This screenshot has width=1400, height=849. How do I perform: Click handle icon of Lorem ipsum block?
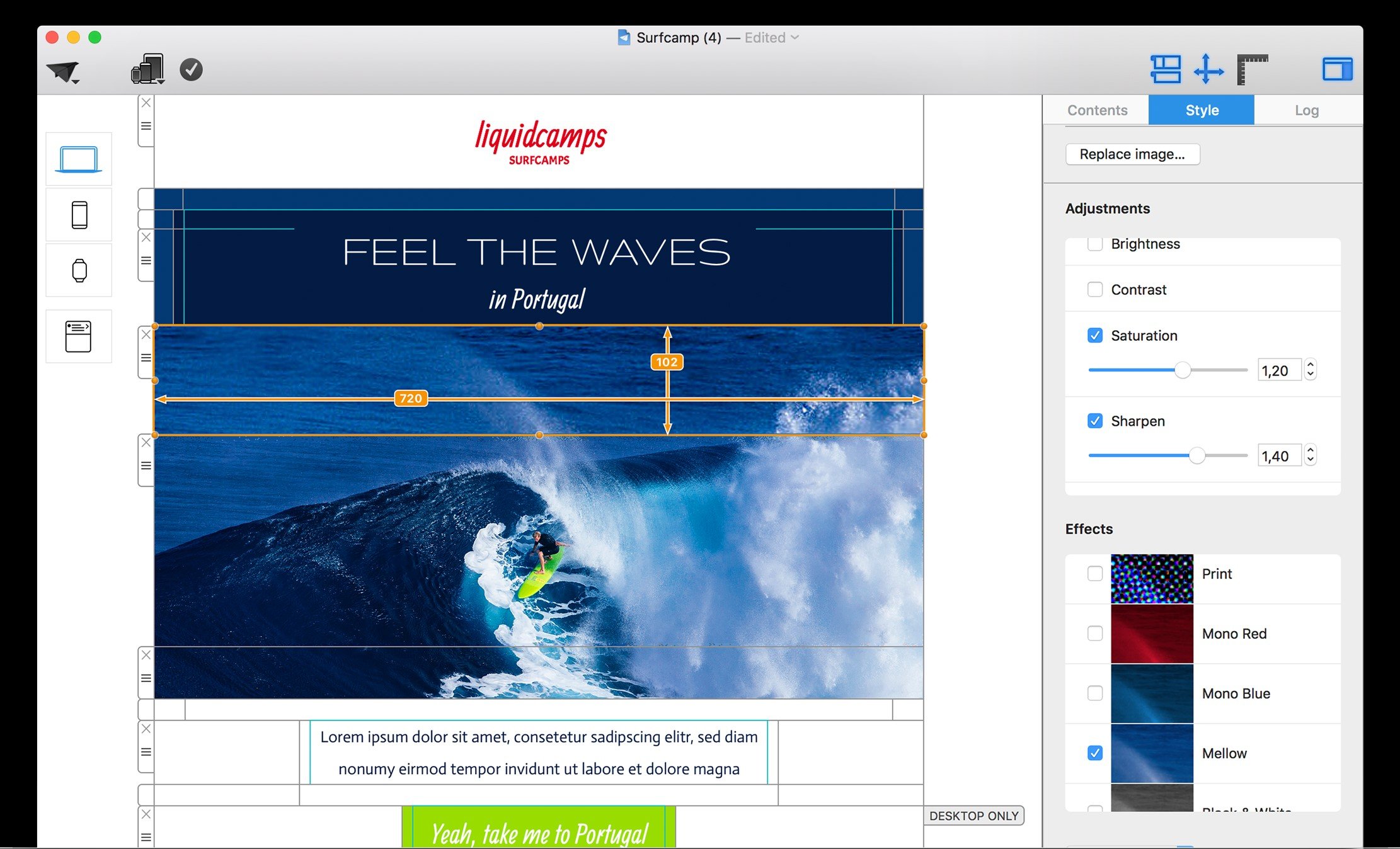point(146,752)
